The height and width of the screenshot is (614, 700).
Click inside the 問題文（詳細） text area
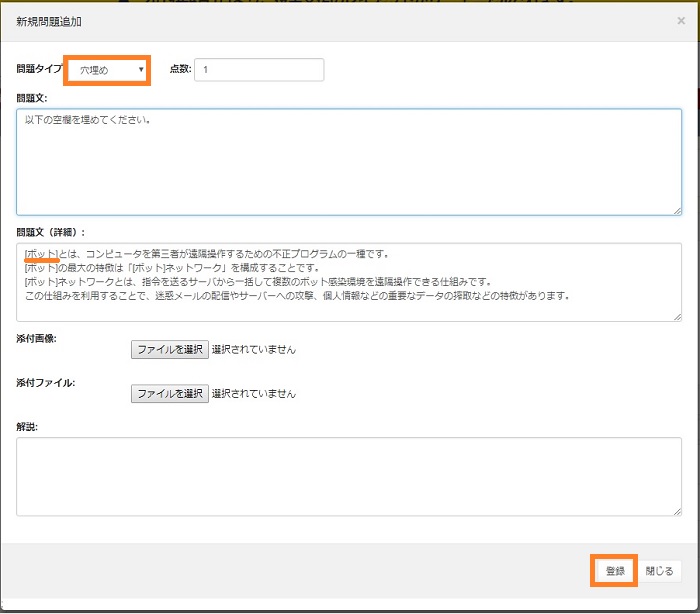[349, 282]
